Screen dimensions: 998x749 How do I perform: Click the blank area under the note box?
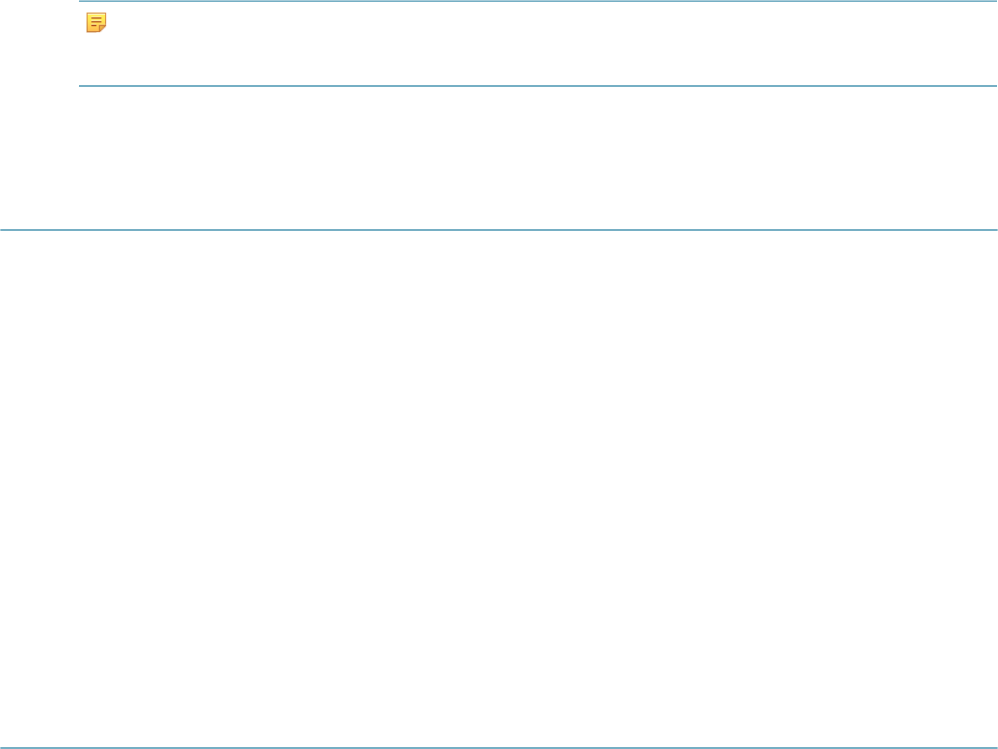pyautogui.click(x=538, y=158)
